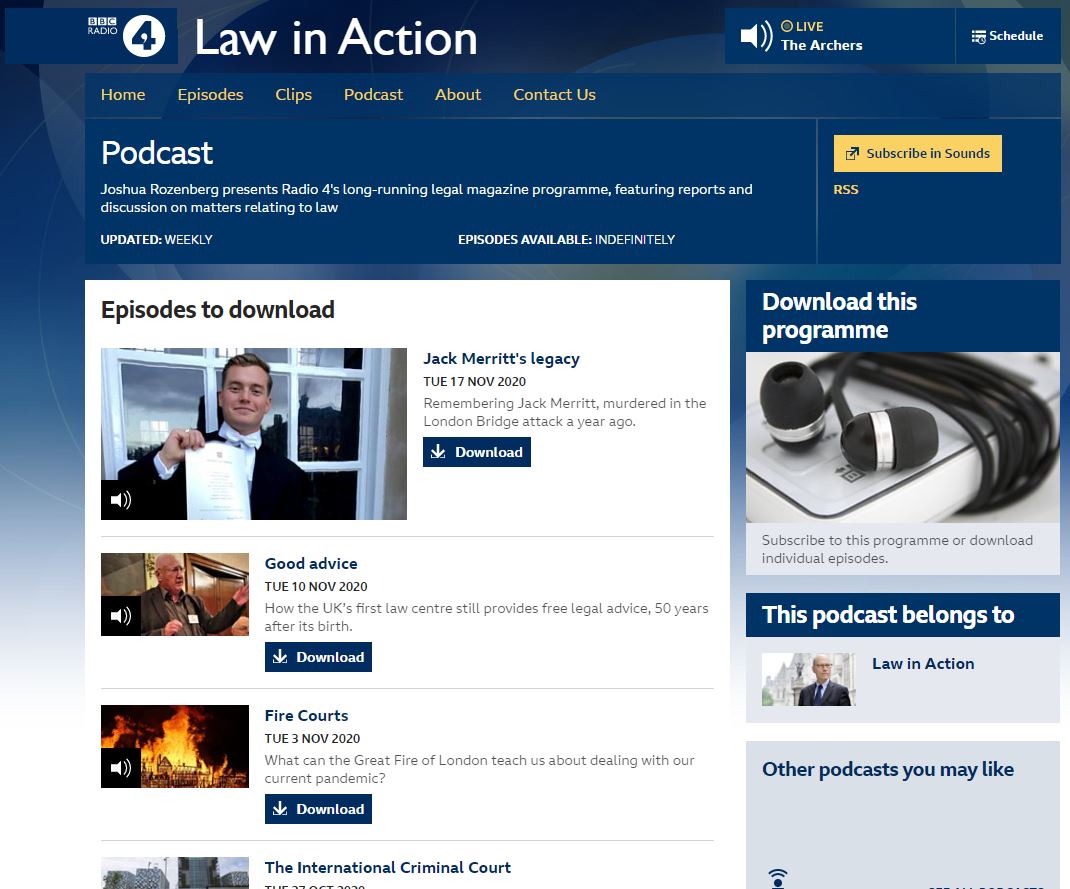Open the Good advice episode title

(x=311, y=564)
